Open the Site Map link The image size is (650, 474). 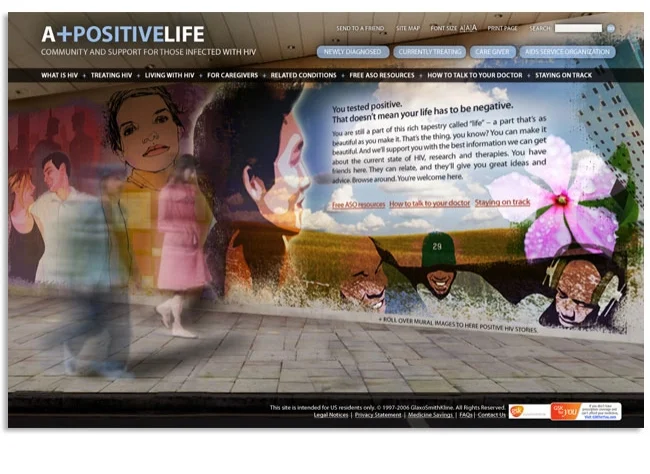coord(408,28)
